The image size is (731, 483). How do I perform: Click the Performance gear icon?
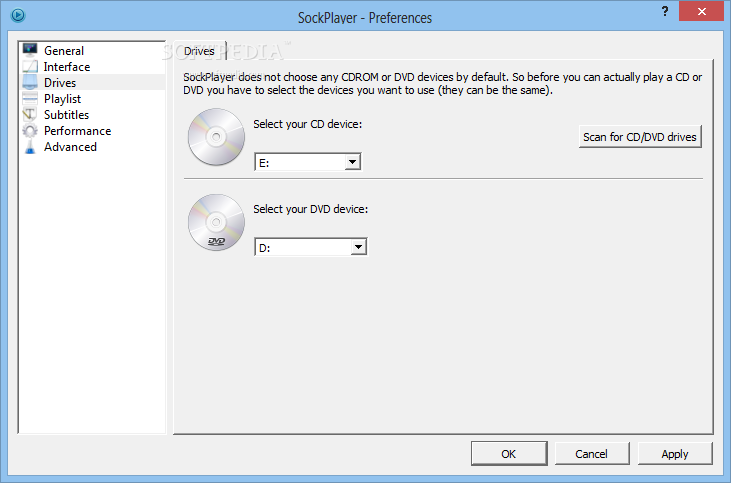[30, 131]
